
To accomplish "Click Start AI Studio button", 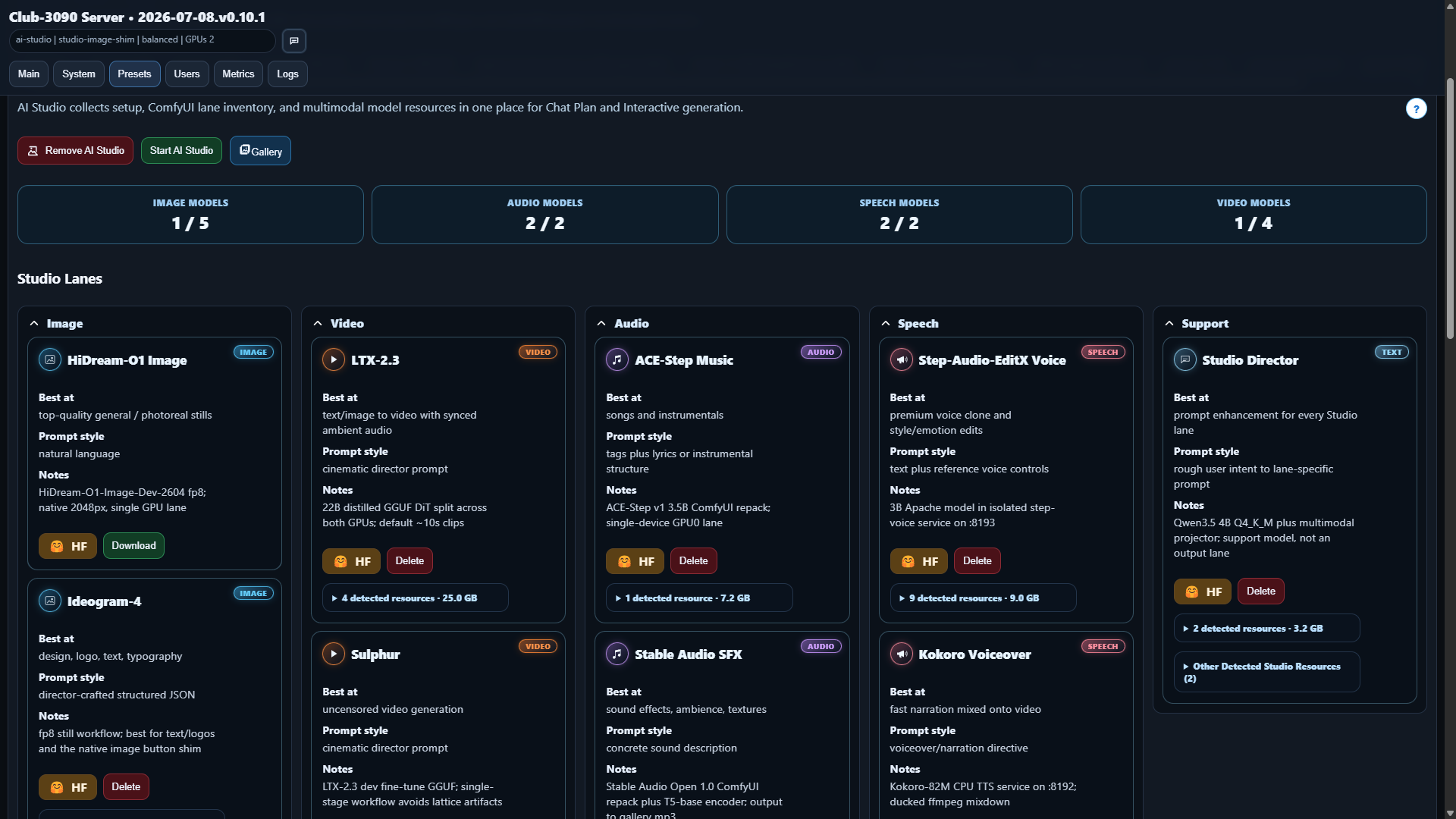I will [181, 151].
